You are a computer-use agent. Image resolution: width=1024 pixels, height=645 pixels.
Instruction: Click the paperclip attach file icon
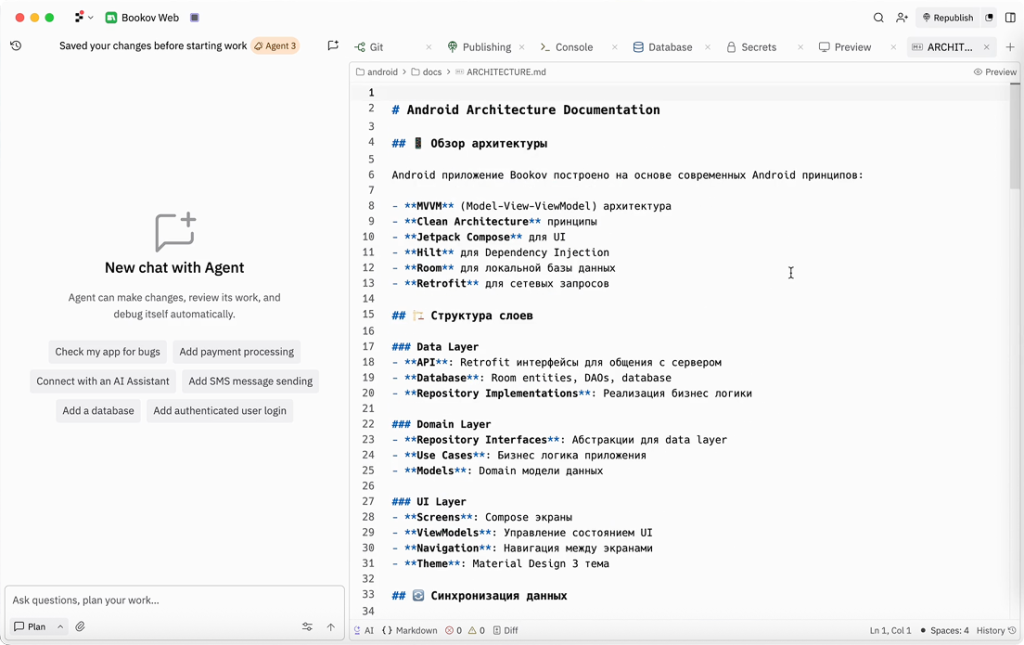tap(80, 627)
